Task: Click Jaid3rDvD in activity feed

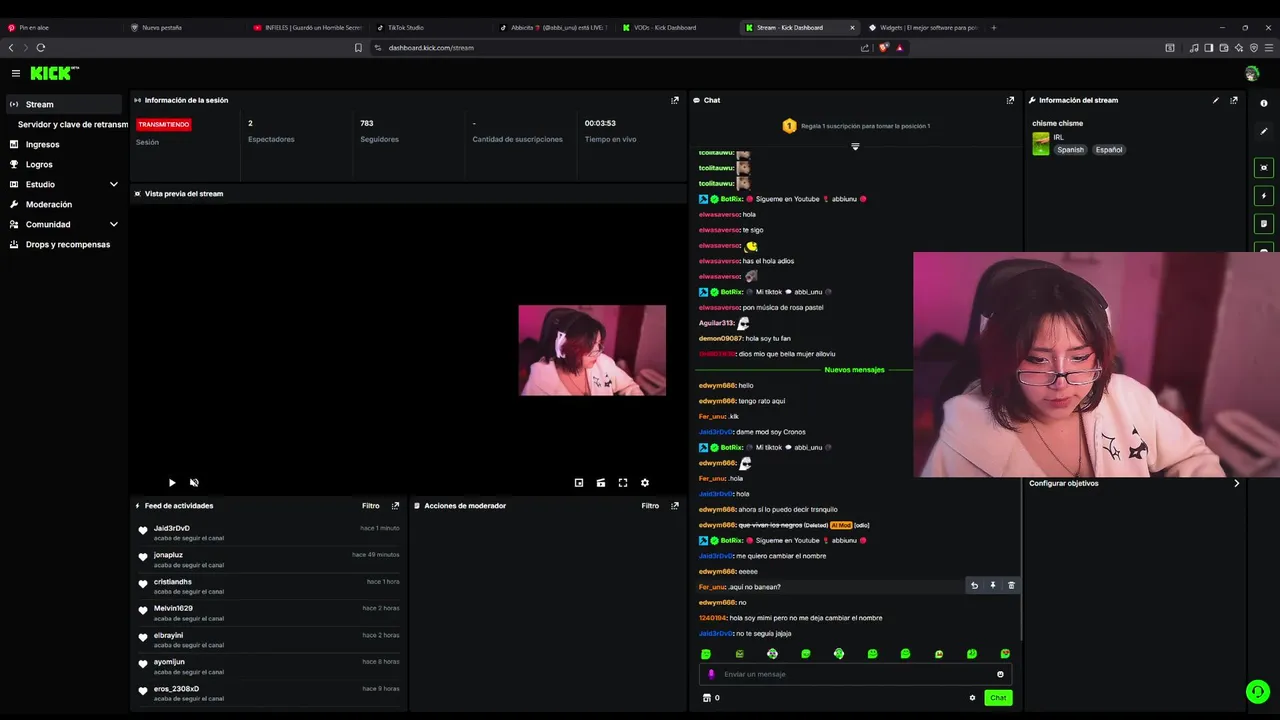Action: [172, 528]
